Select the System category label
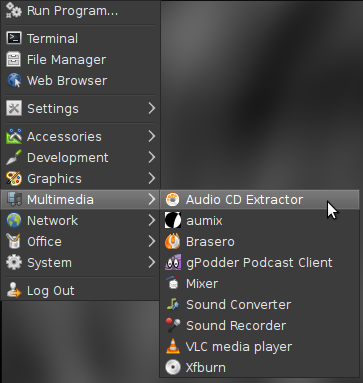The image size is (363, 383). pos(49,263)
